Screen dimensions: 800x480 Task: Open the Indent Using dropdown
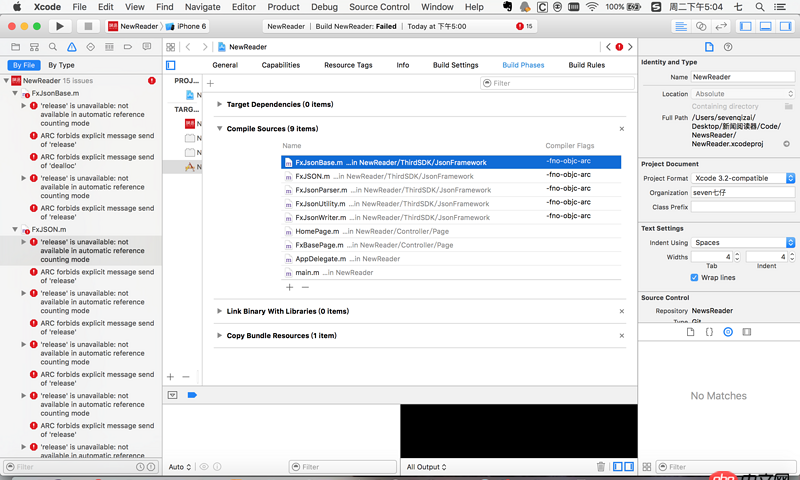pos(743,242)
